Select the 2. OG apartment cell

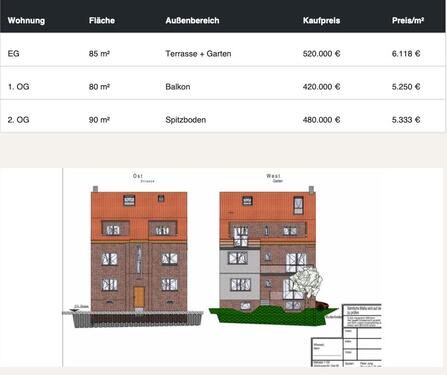coord(18,120)
